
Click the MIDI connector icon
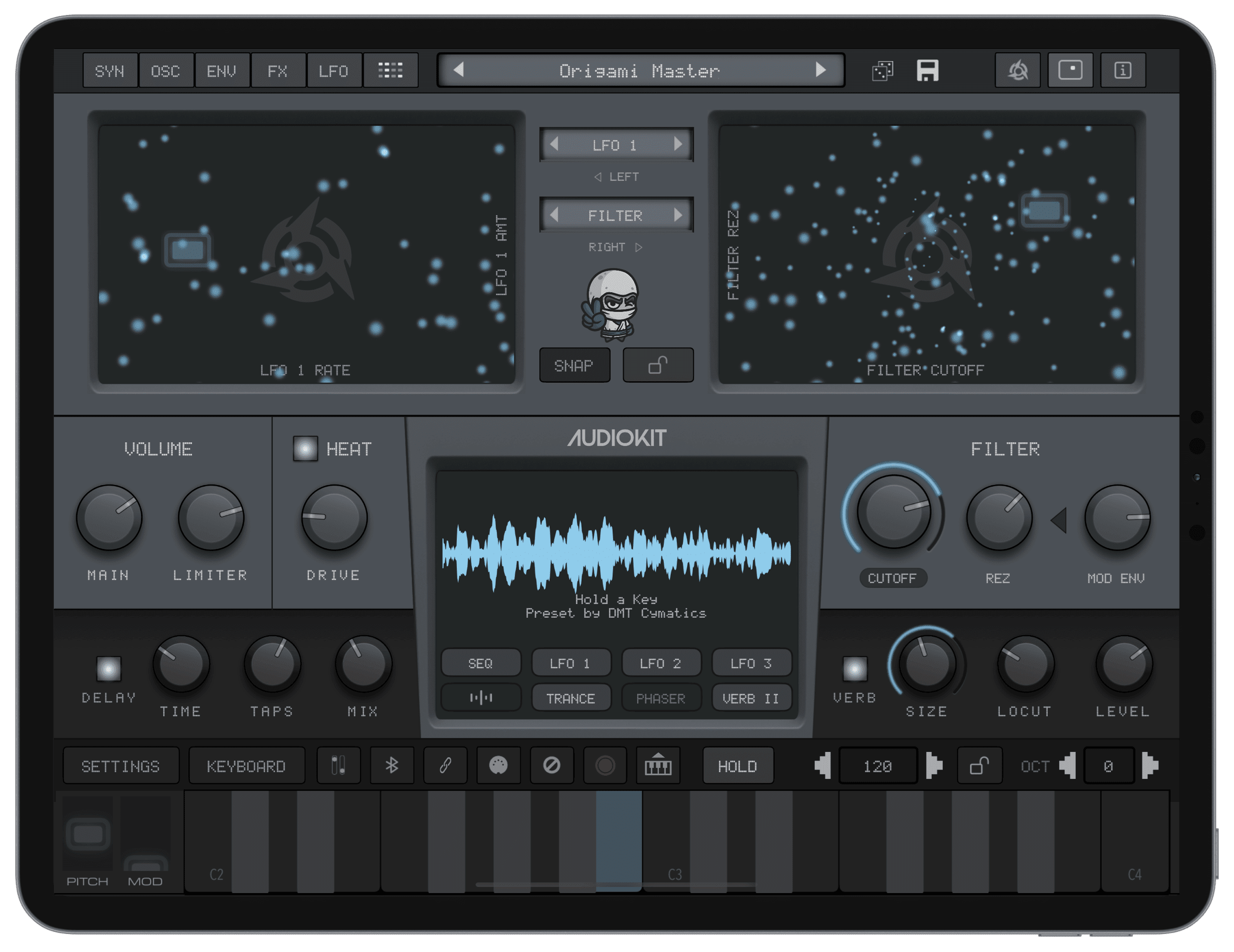[498, 766]
